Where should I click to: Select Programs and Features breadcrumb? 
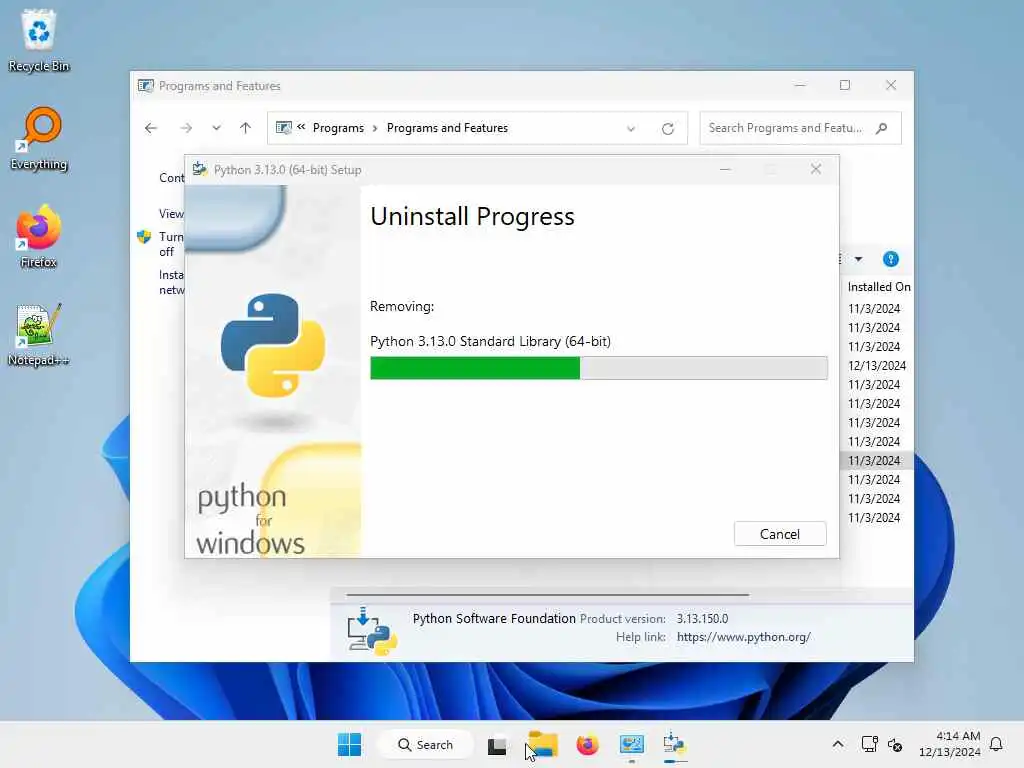pos(447,128)
